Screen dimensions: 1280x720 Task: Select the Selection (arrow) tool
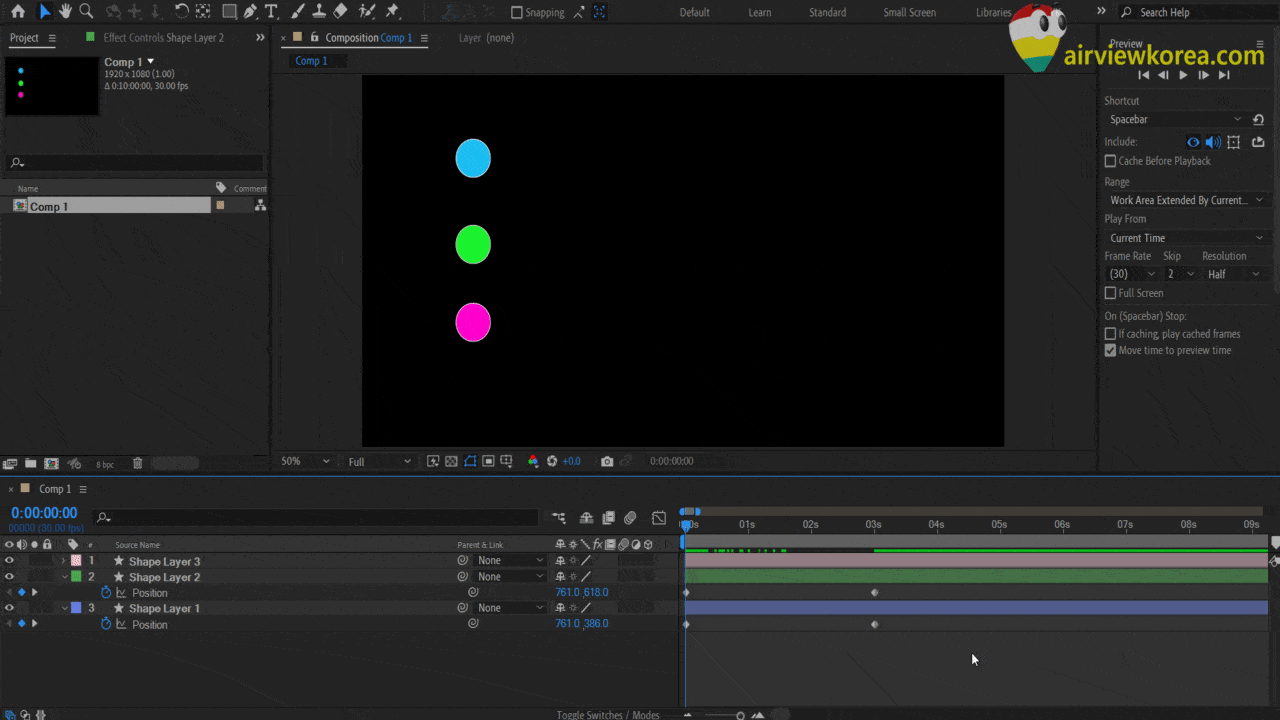click(44, 12)
